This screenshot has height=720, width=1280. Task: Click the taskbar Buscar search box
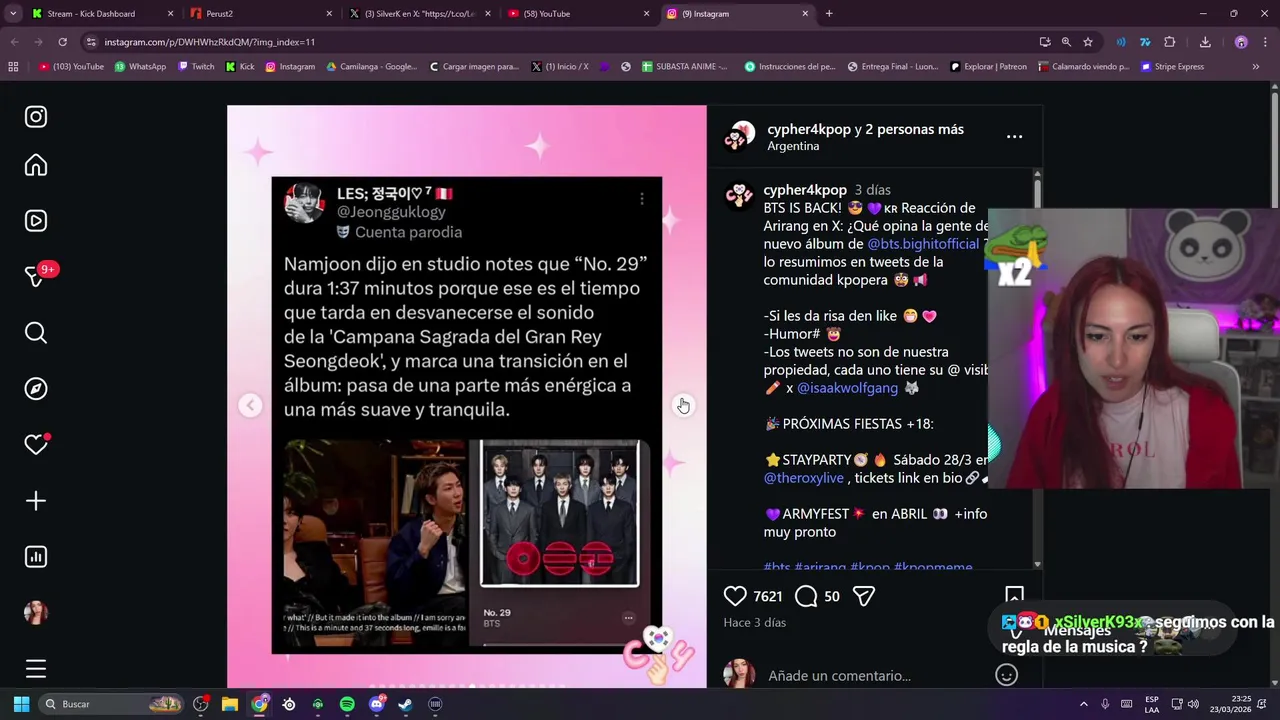[x=112, y=704]
